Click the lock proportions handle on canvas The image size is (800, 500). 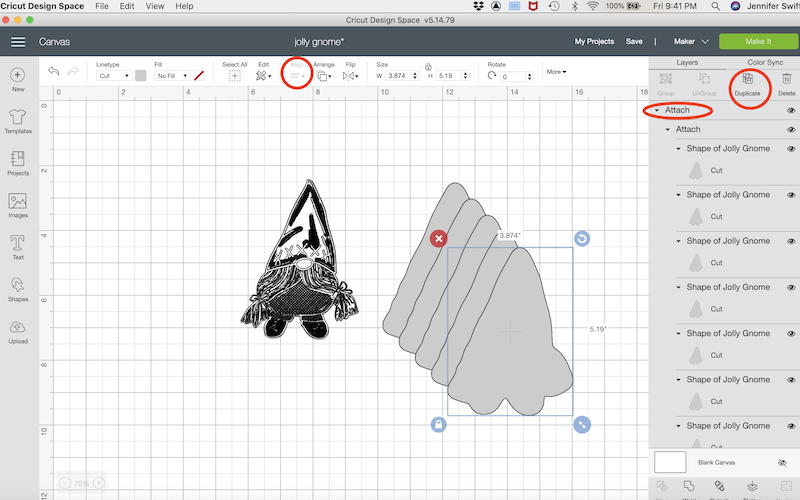438,424
